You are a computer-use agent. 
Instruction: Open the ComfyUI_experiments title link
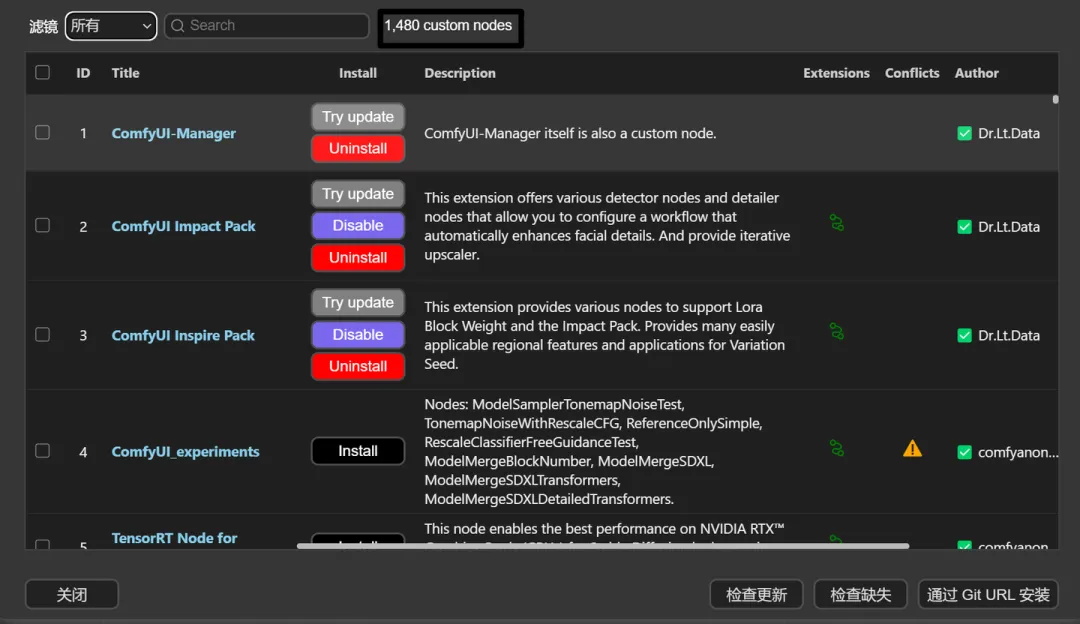185,452
